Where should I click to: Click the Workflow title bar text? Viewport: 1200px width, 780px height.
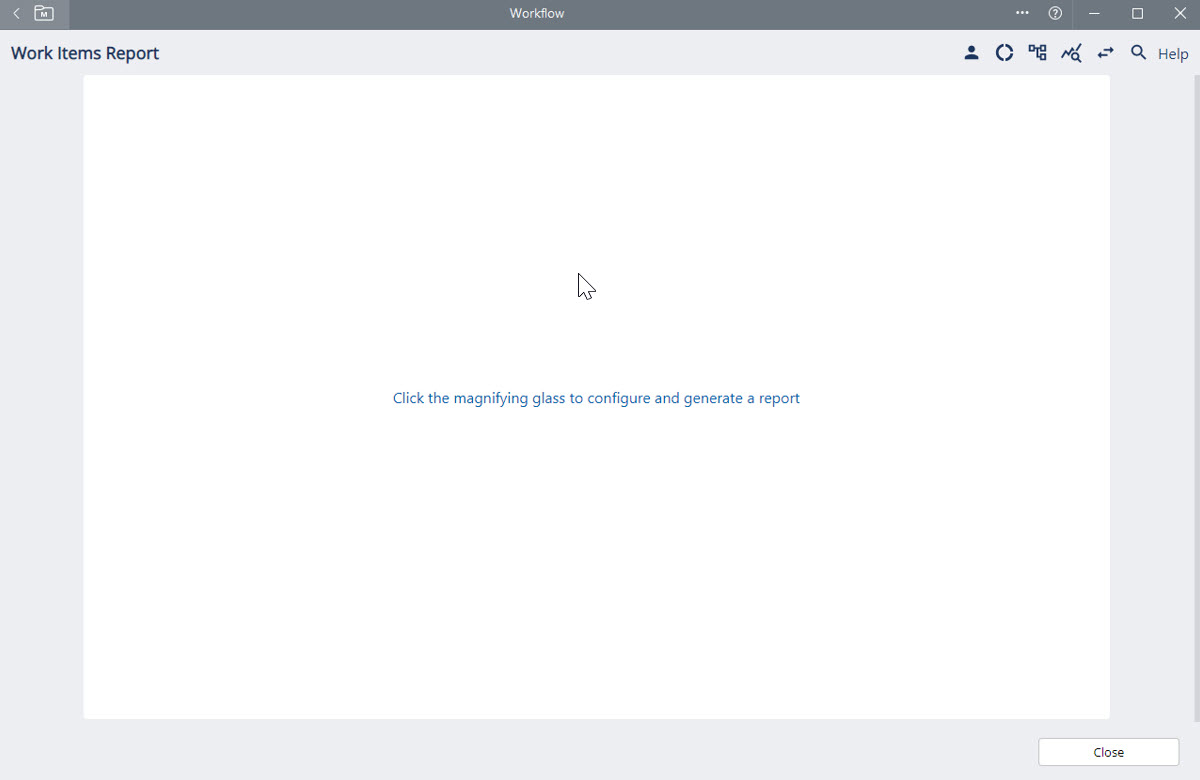click(x=537, y=14)
